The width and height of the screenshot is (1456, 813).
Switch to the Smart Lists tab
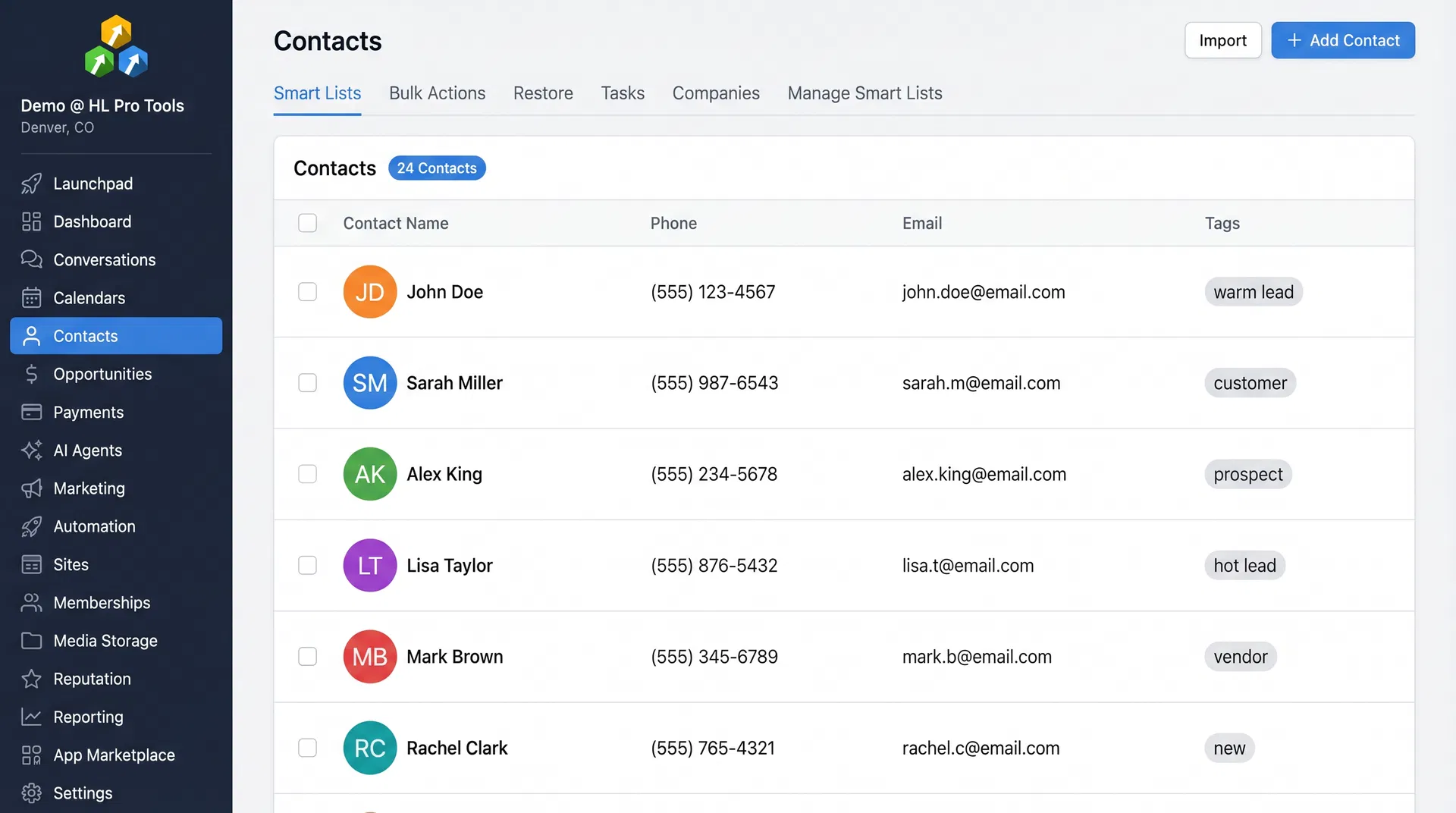click(x=317, y=93)
